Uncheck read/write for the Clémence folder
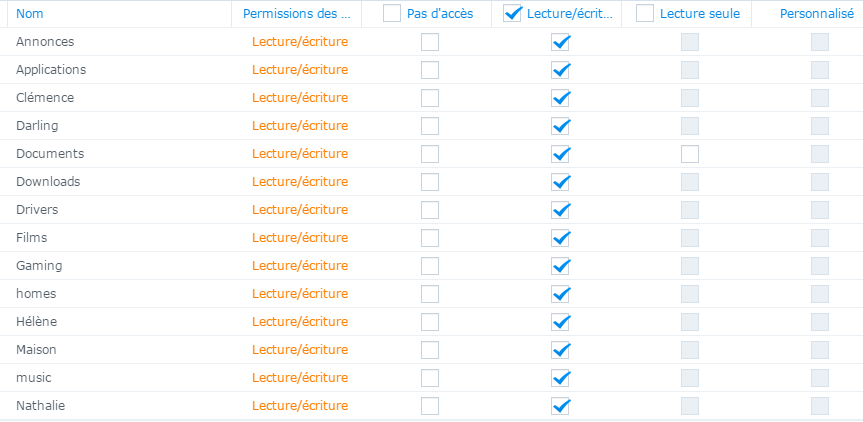 (x=560, y=98)
